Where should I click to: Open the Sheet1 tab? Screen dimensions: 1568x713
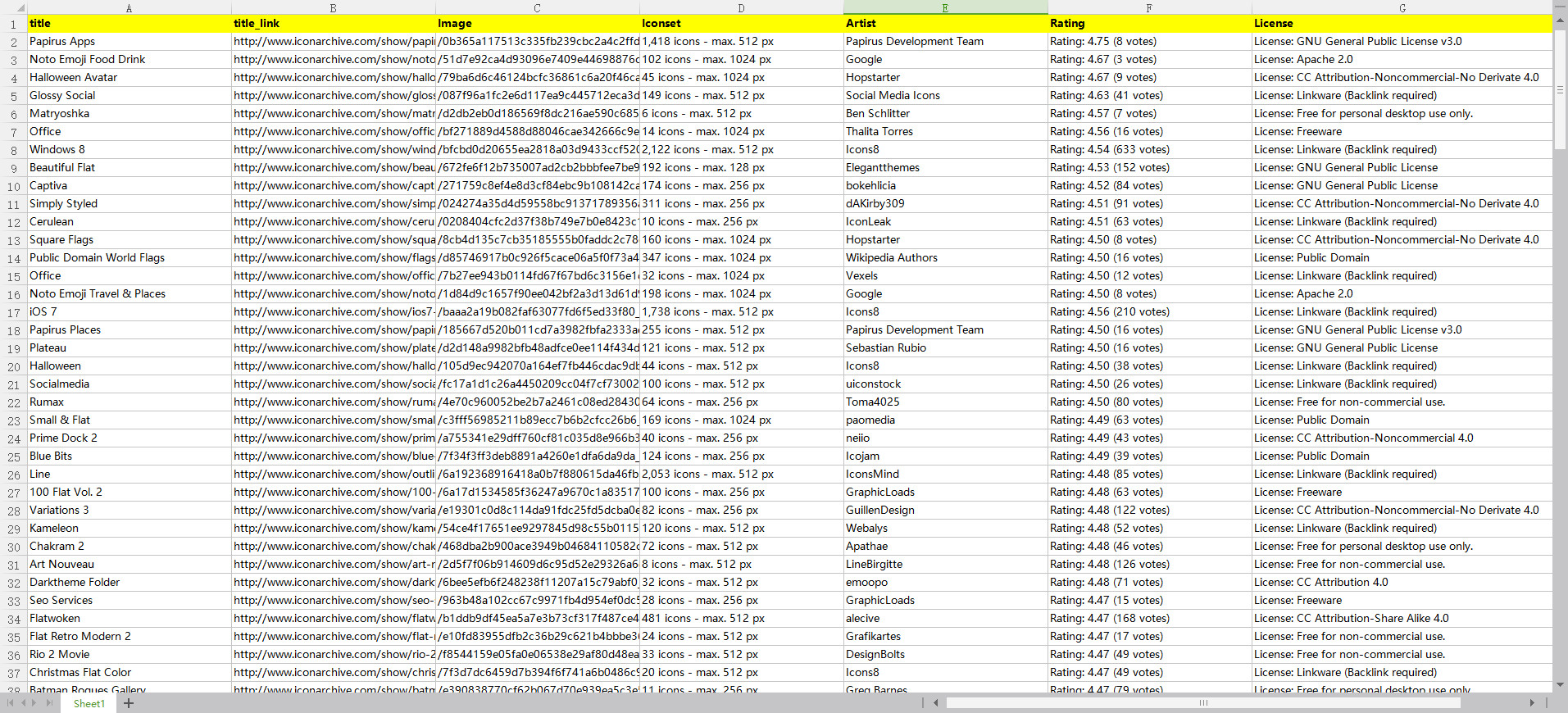[x=89, y=703]
